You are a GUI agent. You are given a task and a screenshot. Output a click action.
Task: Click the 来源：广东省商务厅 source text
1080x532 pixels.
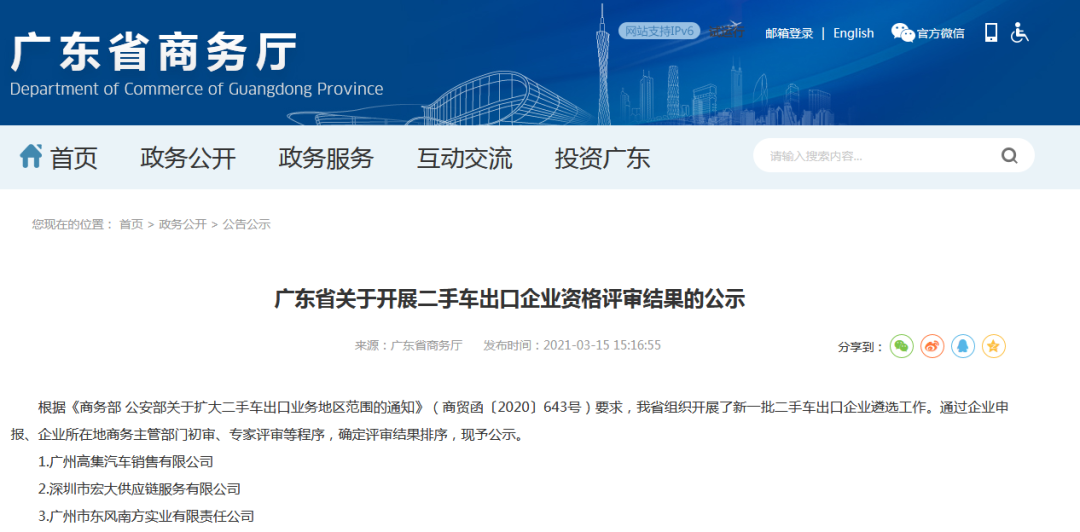(x=408, y=345)
